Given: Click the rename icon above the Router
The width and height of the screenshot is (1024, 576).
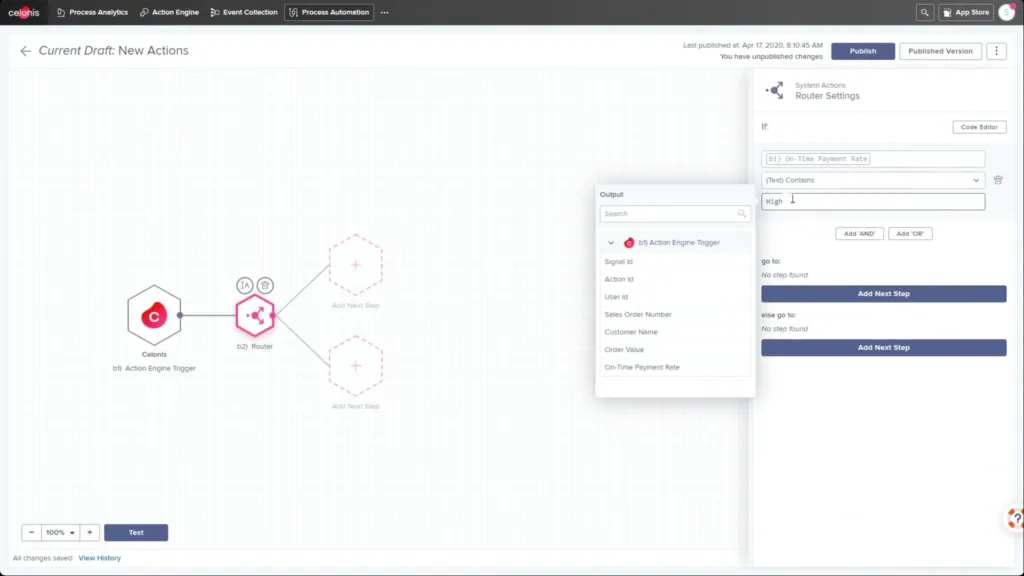Looking at the screenshot, I should coord(244,285).
